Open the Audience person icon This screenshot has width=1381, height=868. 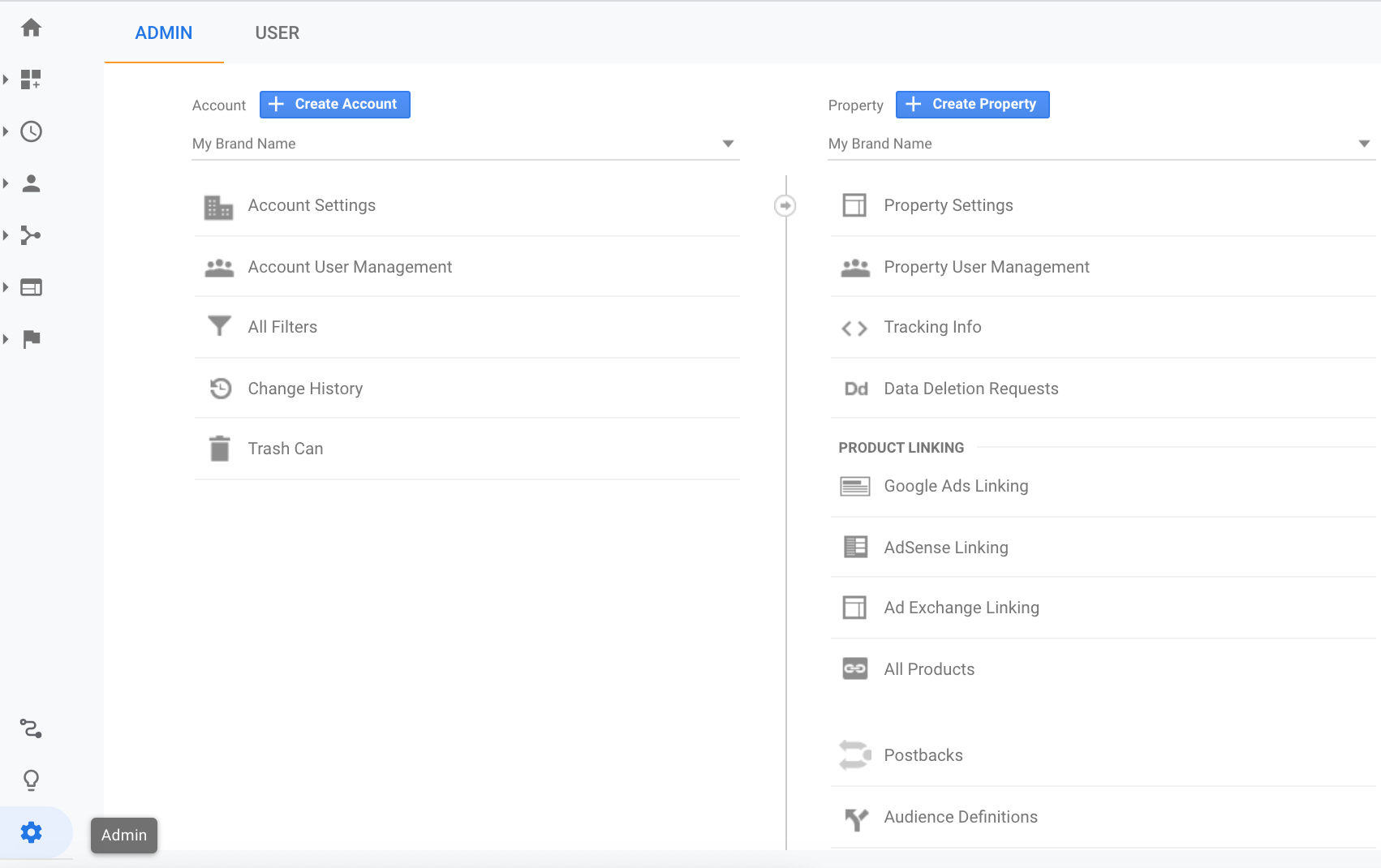[x=31, y=183]
